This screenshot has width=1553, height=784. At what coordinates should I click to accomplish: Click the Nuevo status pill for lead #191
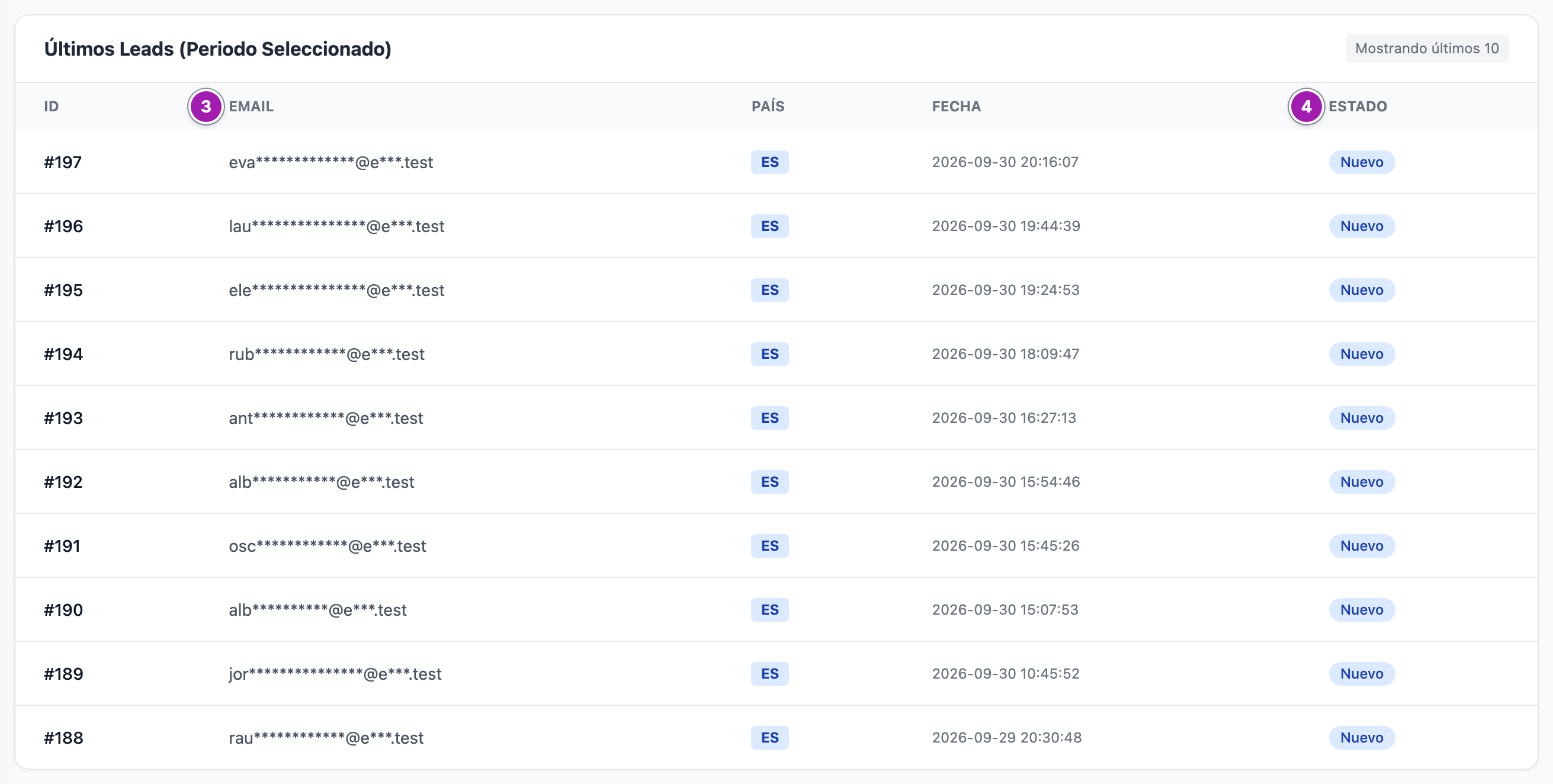[x=1361, y=546]
